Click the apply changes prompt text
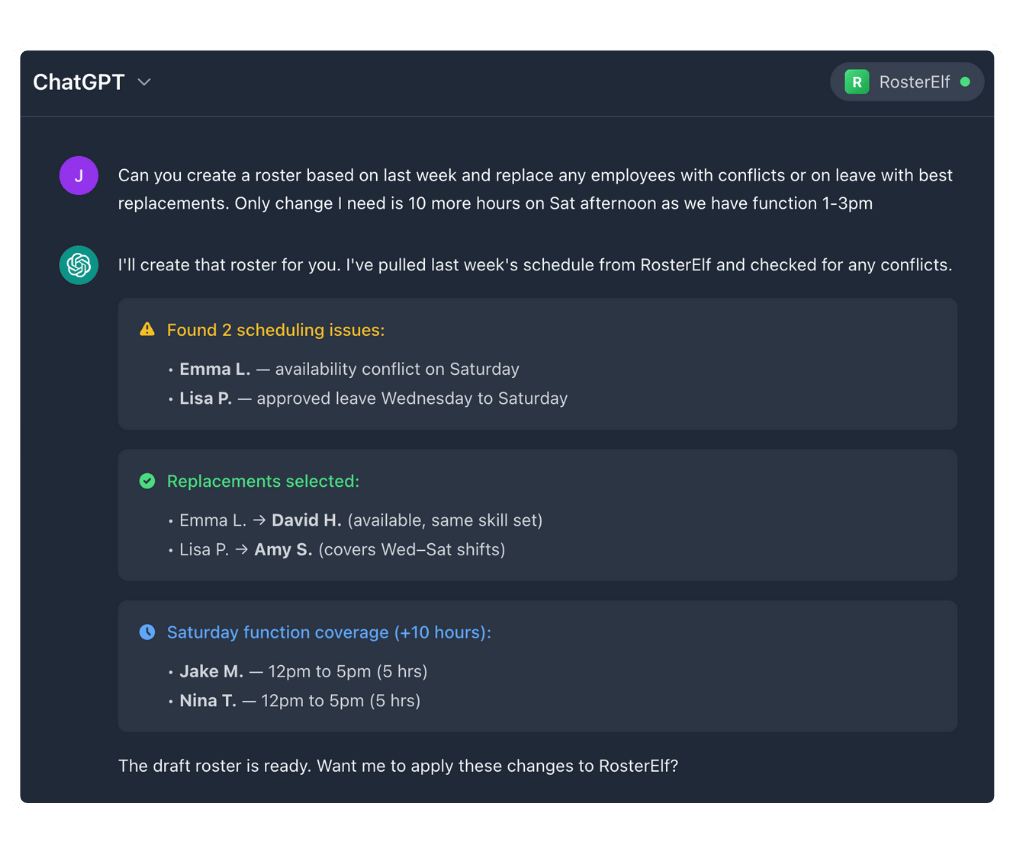1024x861 pixels. click(398, 766)
